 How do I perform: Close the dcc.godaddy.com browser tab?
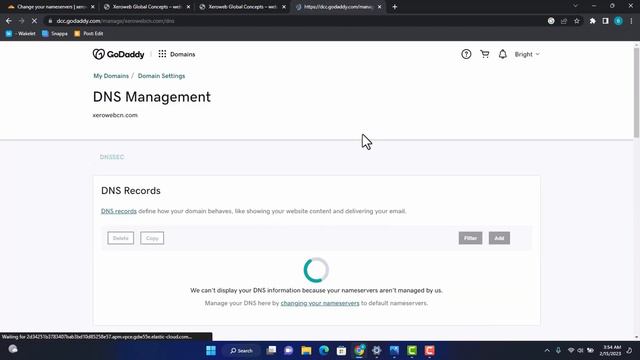pos(379,7)
